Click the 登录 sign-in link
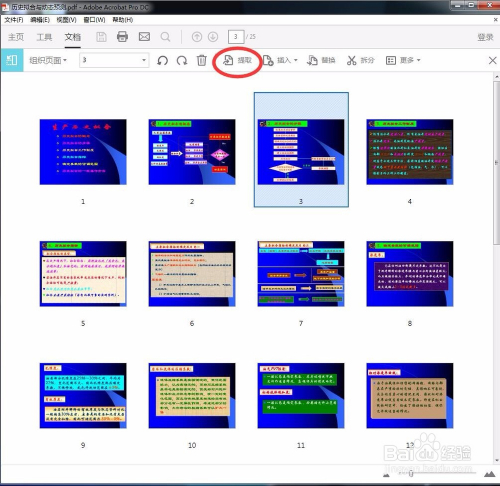 pyautogui.click(x=485, y=37)
